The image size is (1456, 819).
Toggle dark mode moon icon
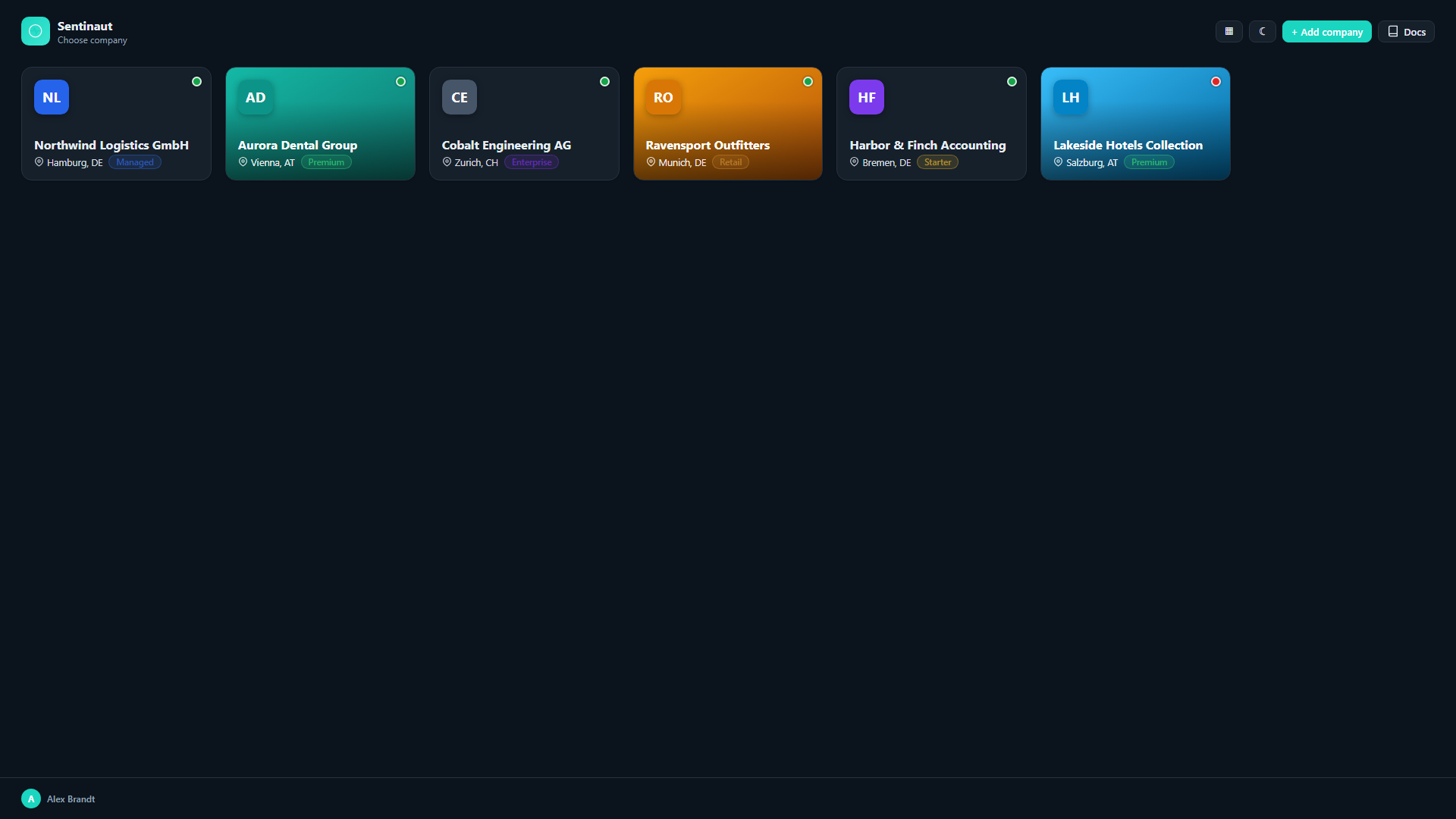pyautogui.click(x=1263, y=32)
